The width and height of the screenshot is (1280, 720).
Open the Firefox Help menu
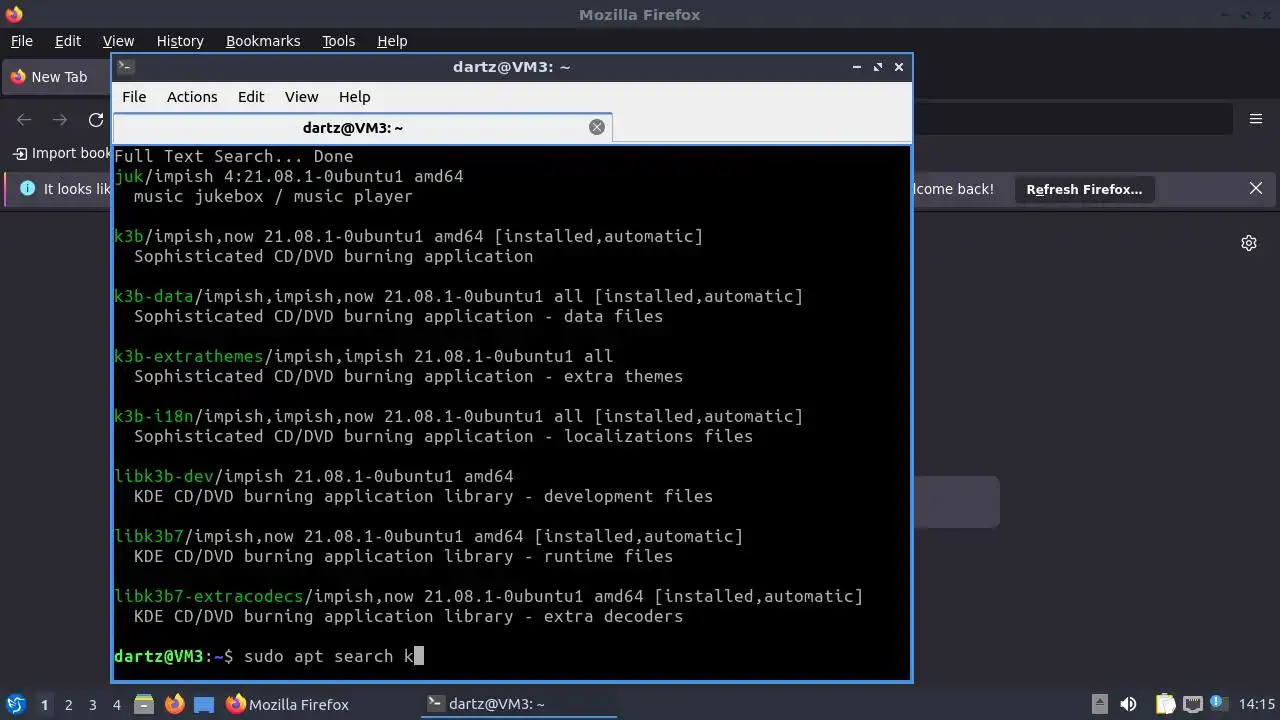coord(392,41)
